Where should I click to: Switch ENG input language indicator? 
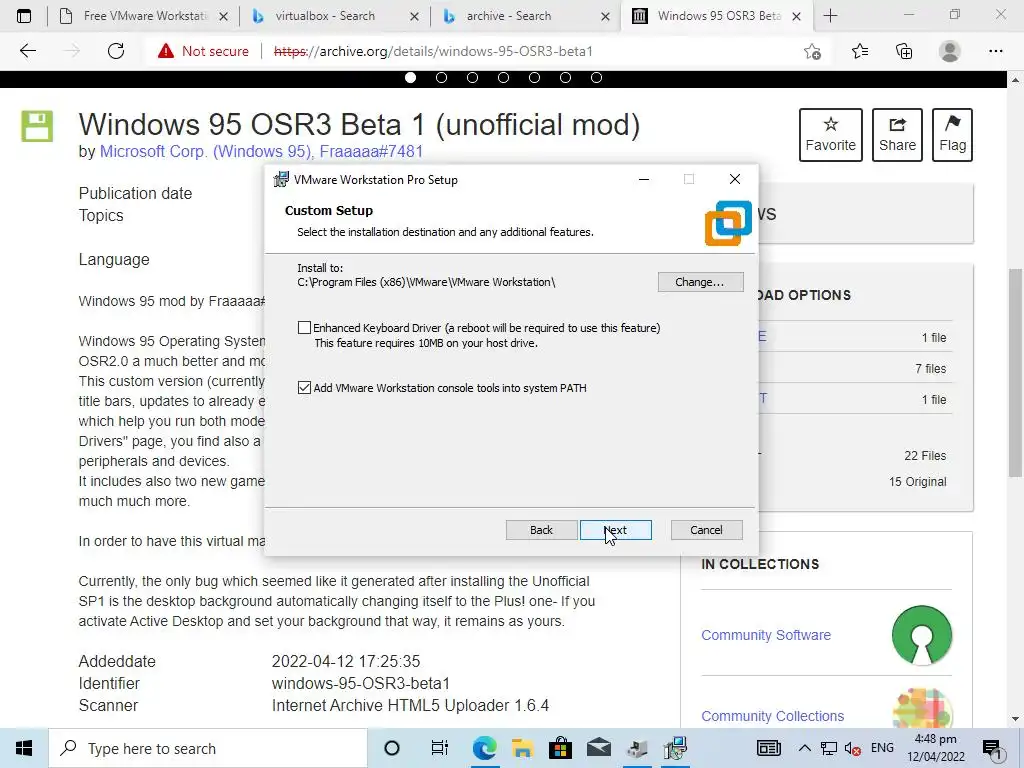point(882,748)
